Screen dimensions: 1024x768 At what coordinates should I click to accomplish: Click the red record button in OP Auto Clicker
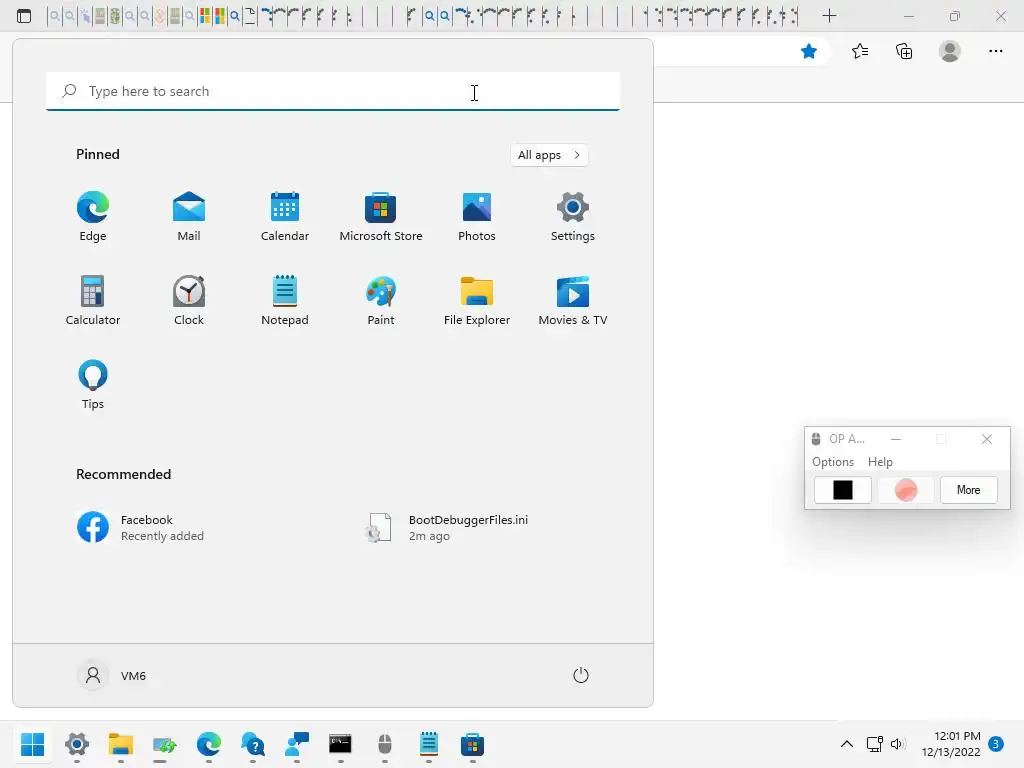coord(906,490)
